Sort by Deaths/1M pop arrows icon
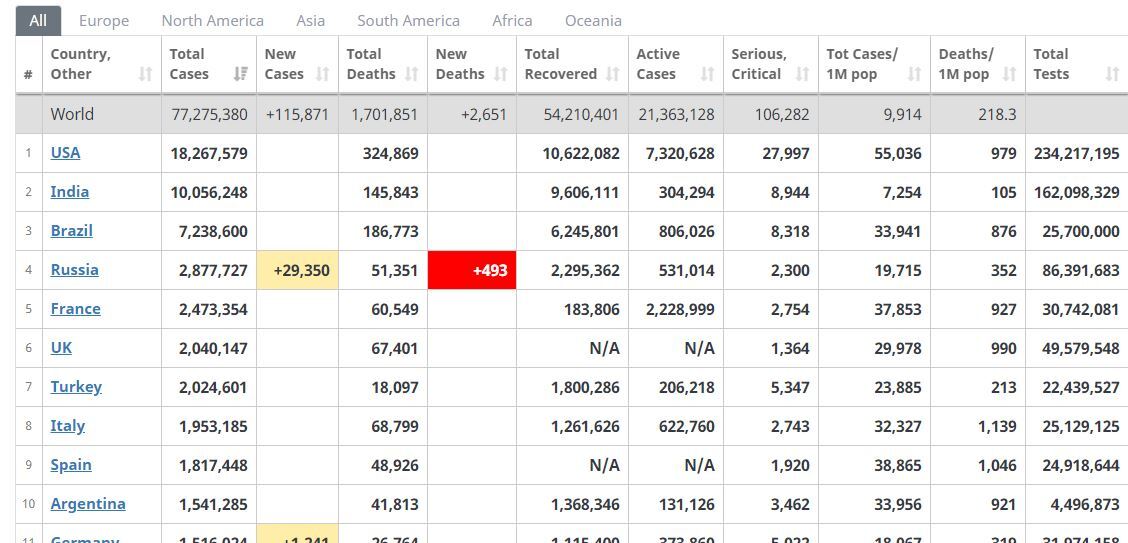 pyautogui.click(x=1009, y=74)
